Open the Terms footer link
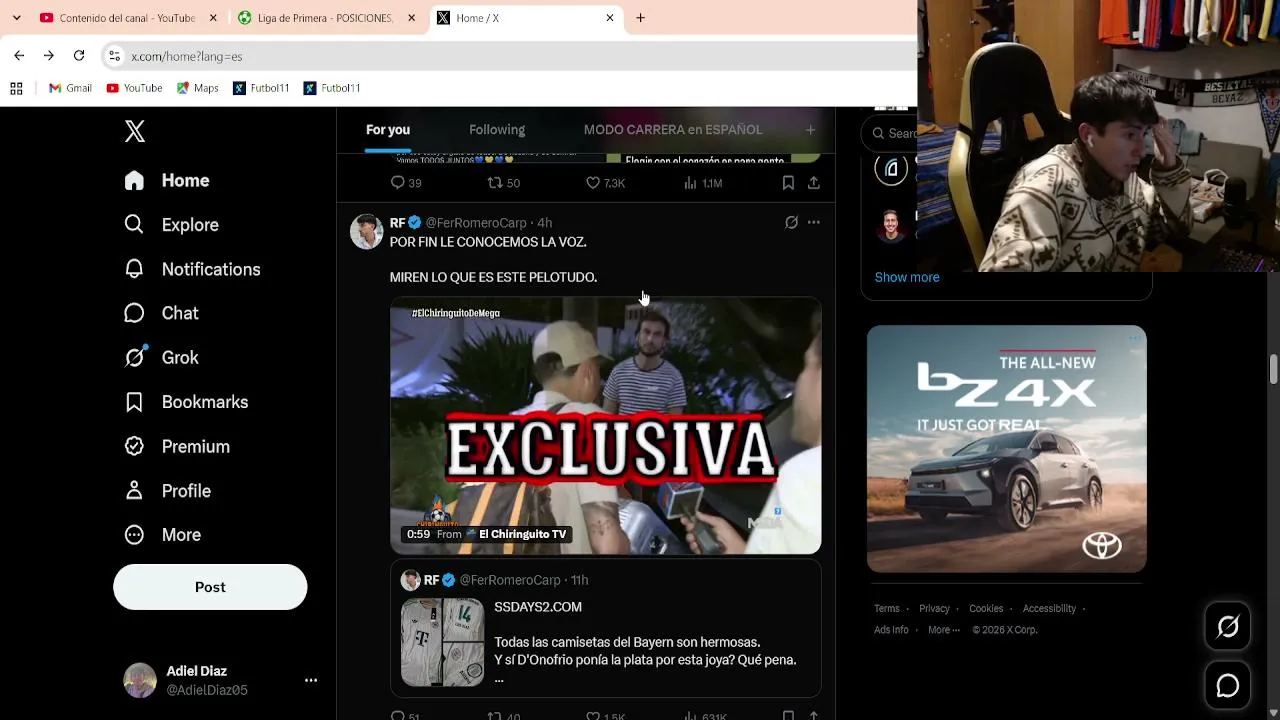Viewport: 1280px width, 720px height. click(x=887, y=609)
